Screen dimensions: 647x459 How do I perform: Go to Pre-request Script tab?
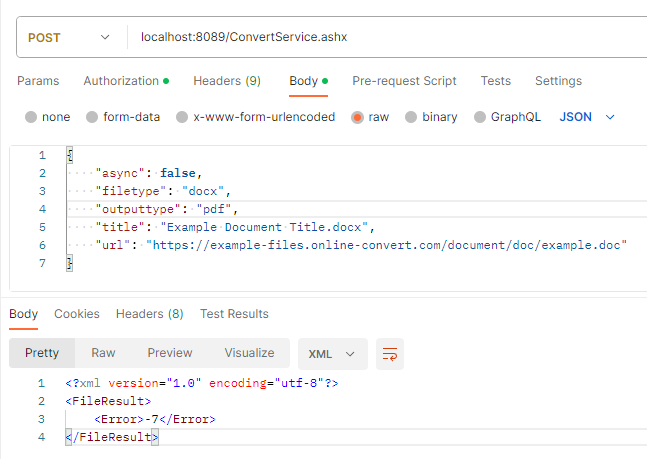pyautogui.click(x=404, y=81)
